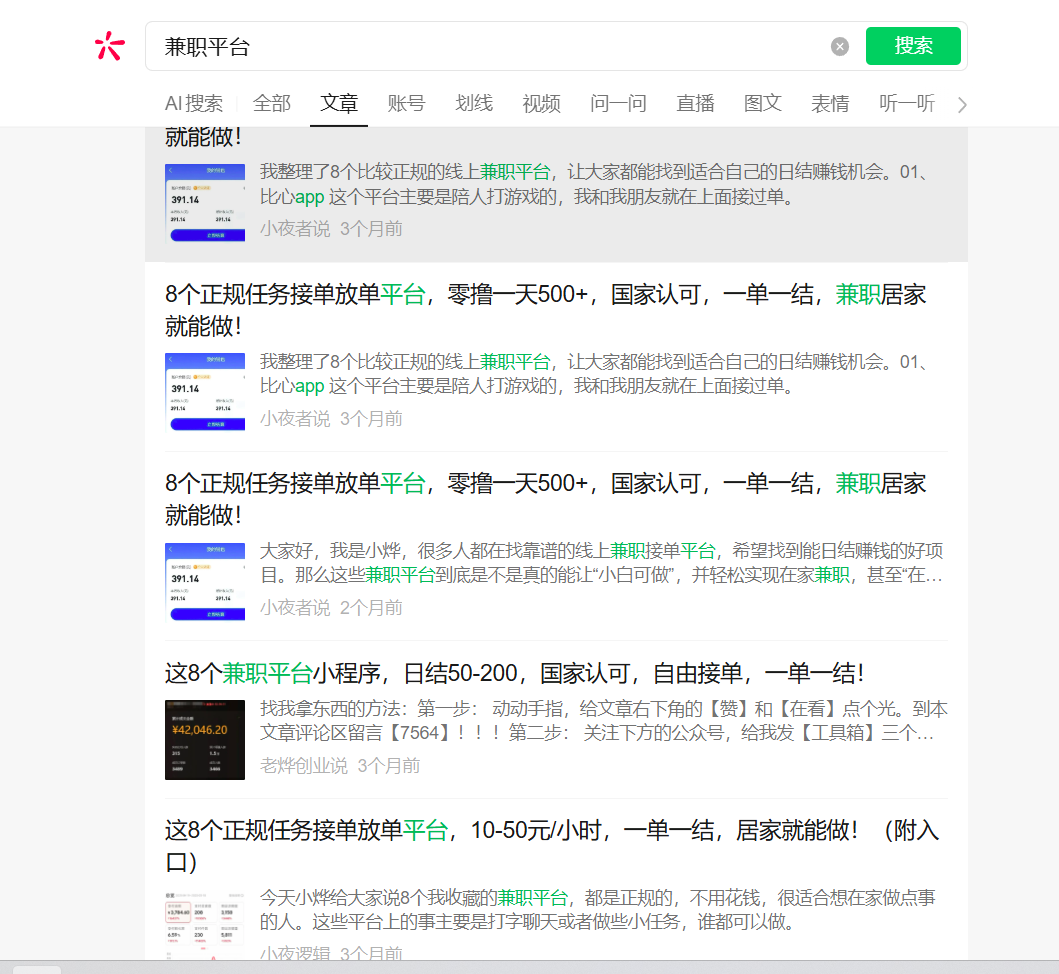Switch to the 直播 tab
1059x974 pixels.
(696, 103)
